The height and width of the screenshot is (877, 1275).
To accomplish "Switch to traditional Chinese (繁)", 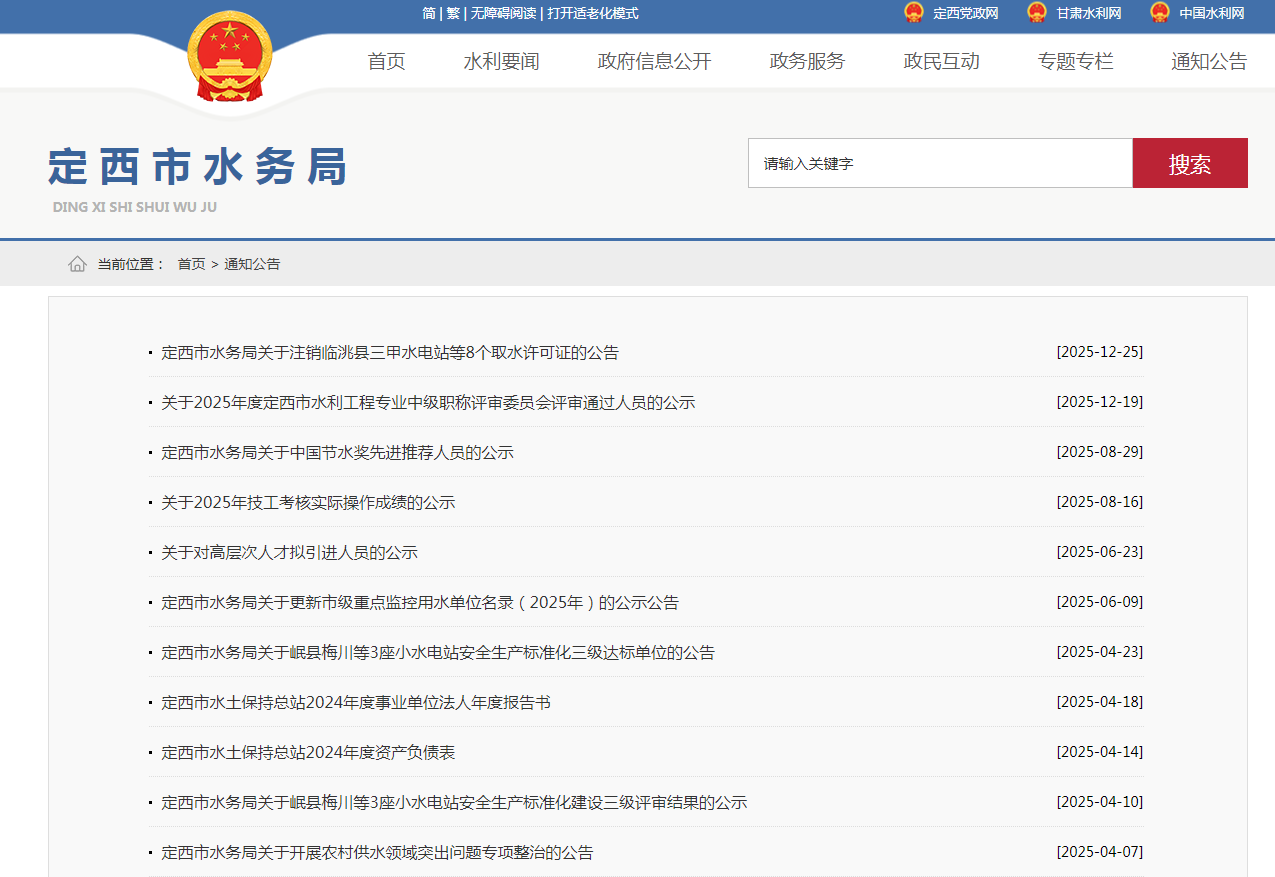I will coord(453,13).
